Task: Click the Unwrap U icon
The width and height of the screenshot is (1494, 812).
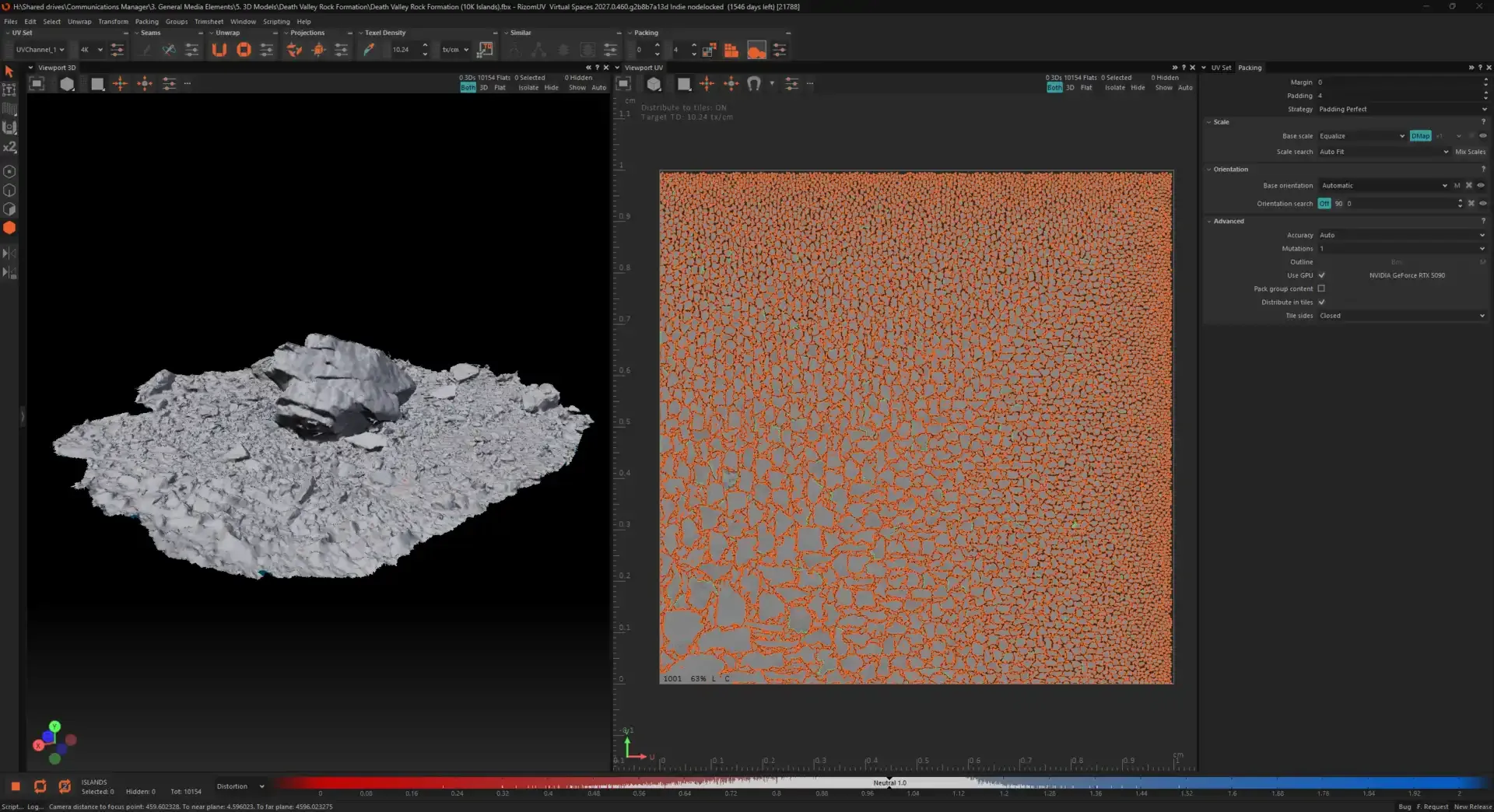Action: click(219, 50)
